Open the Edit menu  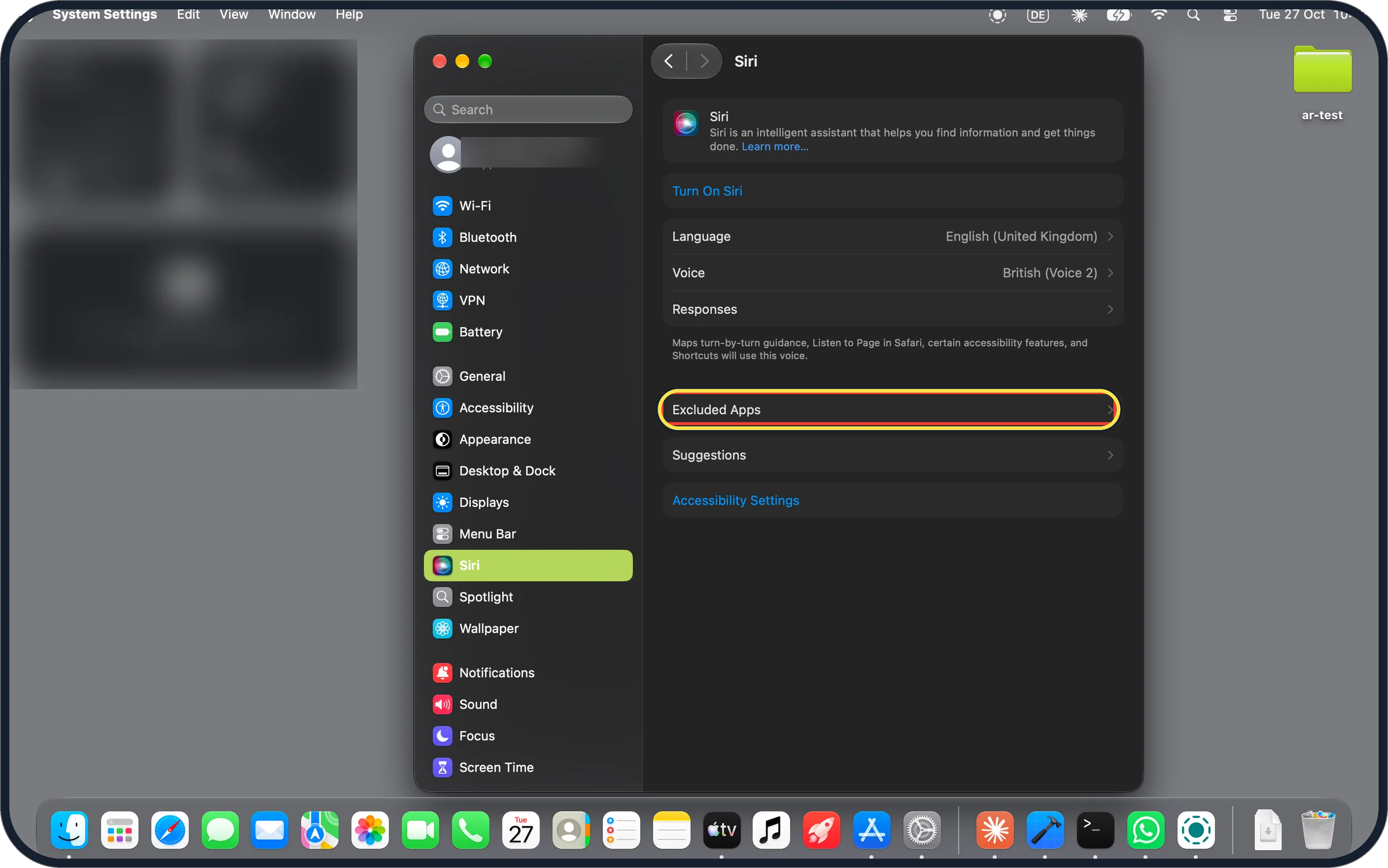[188, 14]
